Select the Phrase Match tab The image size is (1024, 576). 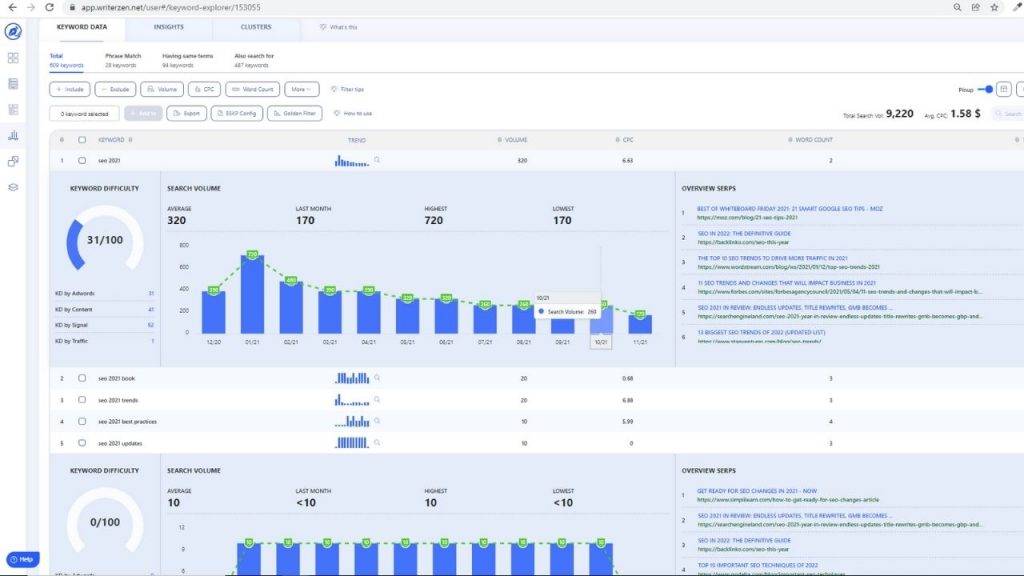pos(123,60)
